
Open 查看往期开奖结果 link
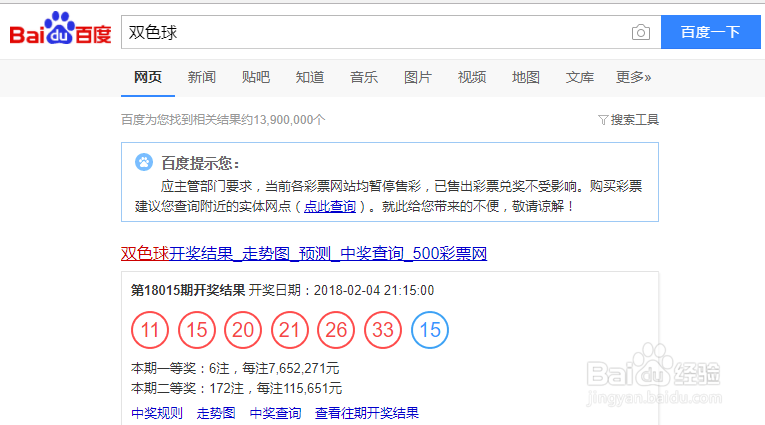pos(366,413)
